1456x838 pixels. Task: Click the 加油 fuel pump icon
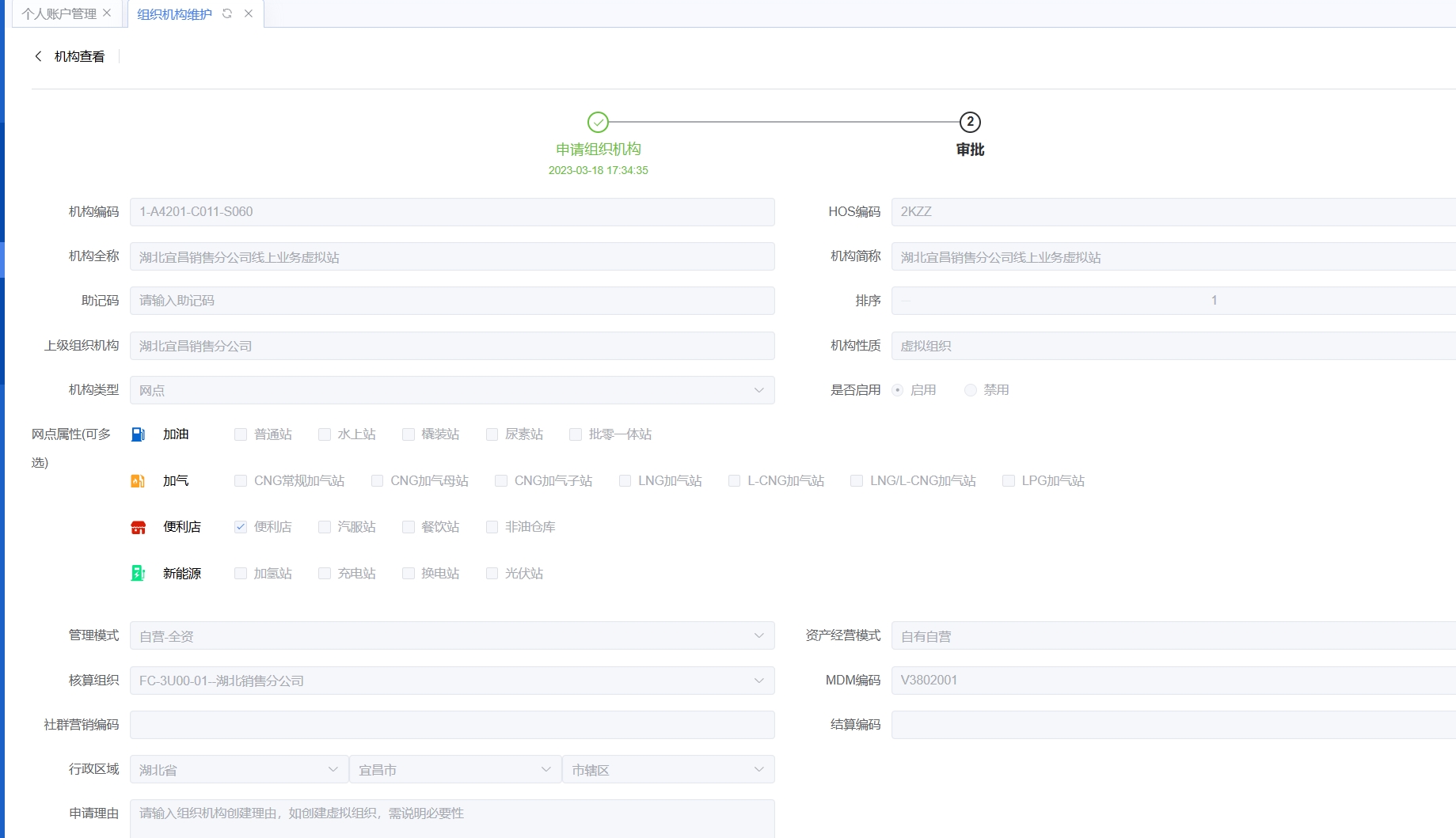pos(138,434)
